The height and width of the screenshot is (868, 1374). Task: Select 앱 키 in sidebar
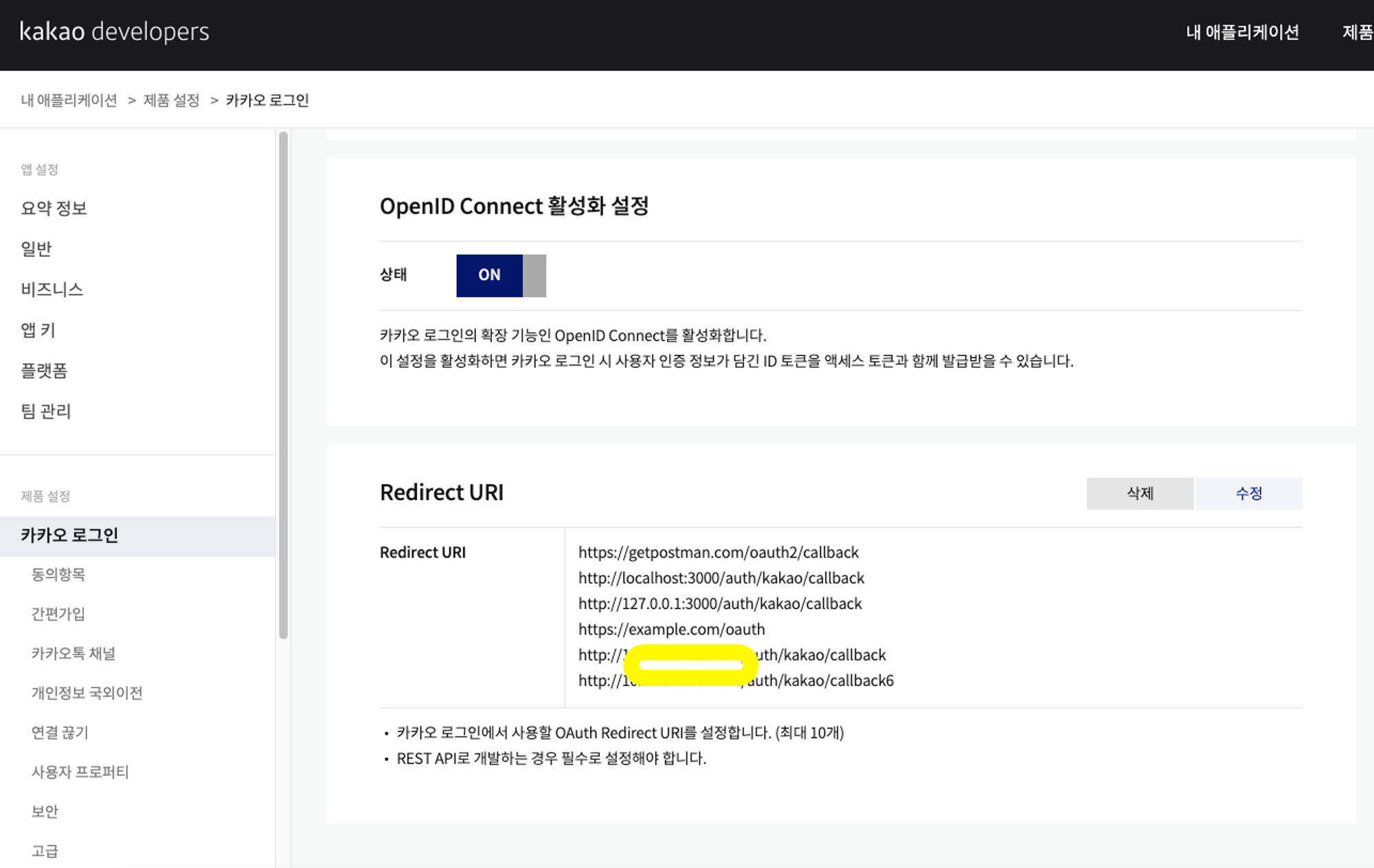(x=38, y=330)
